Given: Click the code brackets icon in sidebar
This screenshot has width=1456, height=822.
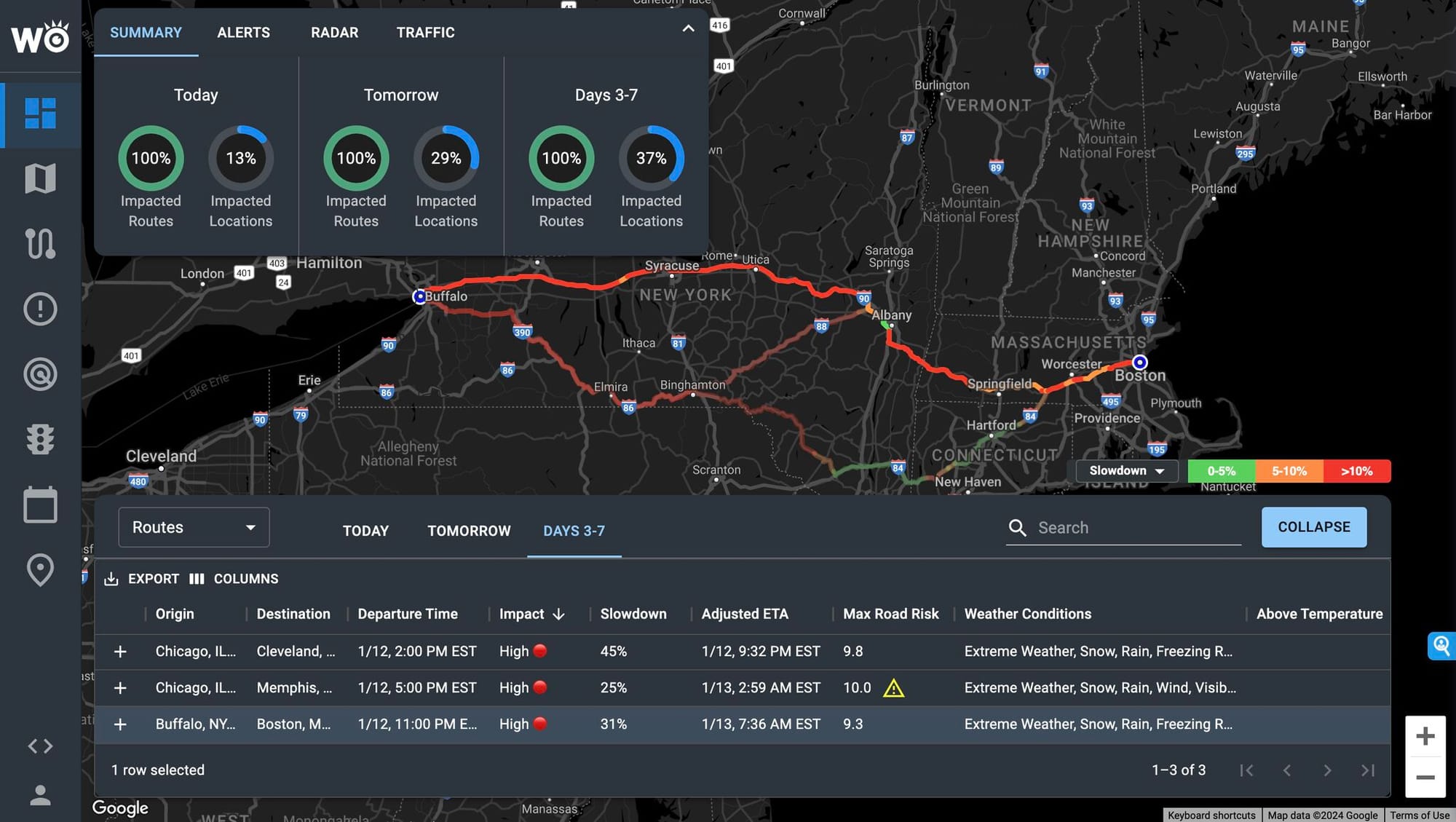Looking at the screenshot, I should [x=40, y=746].
